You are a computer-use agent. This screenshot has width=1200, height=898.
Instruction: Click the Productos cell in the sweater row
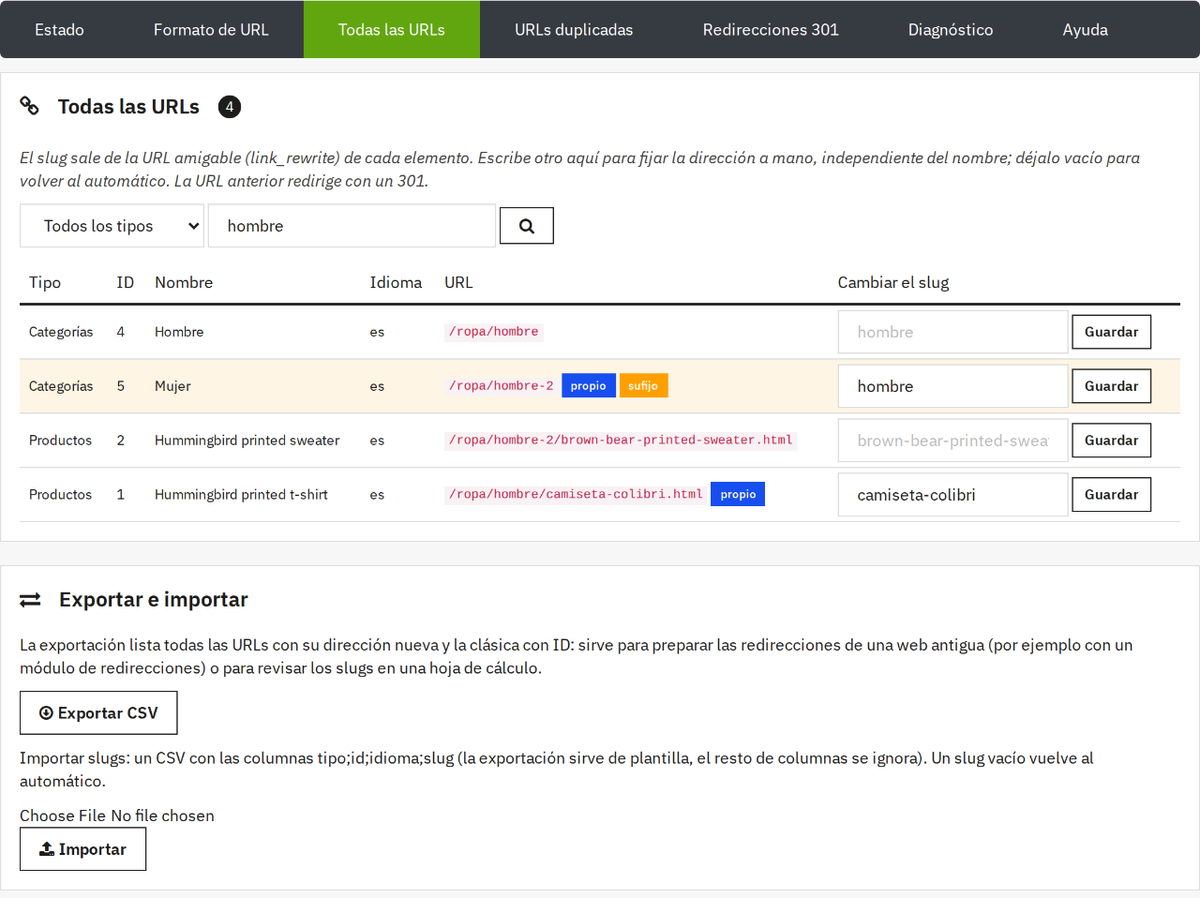coord(60,440)
